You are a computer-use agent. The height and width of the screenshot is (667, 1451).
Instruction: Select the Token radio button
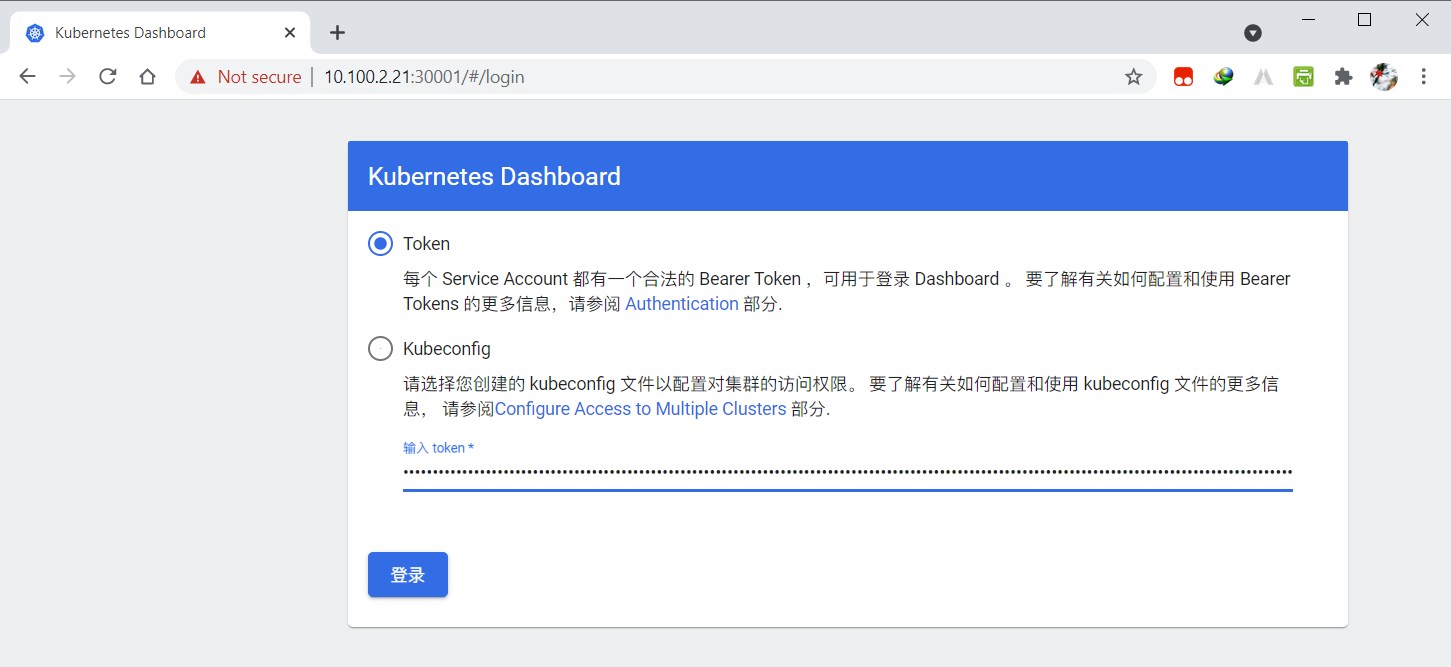(380, 243)
